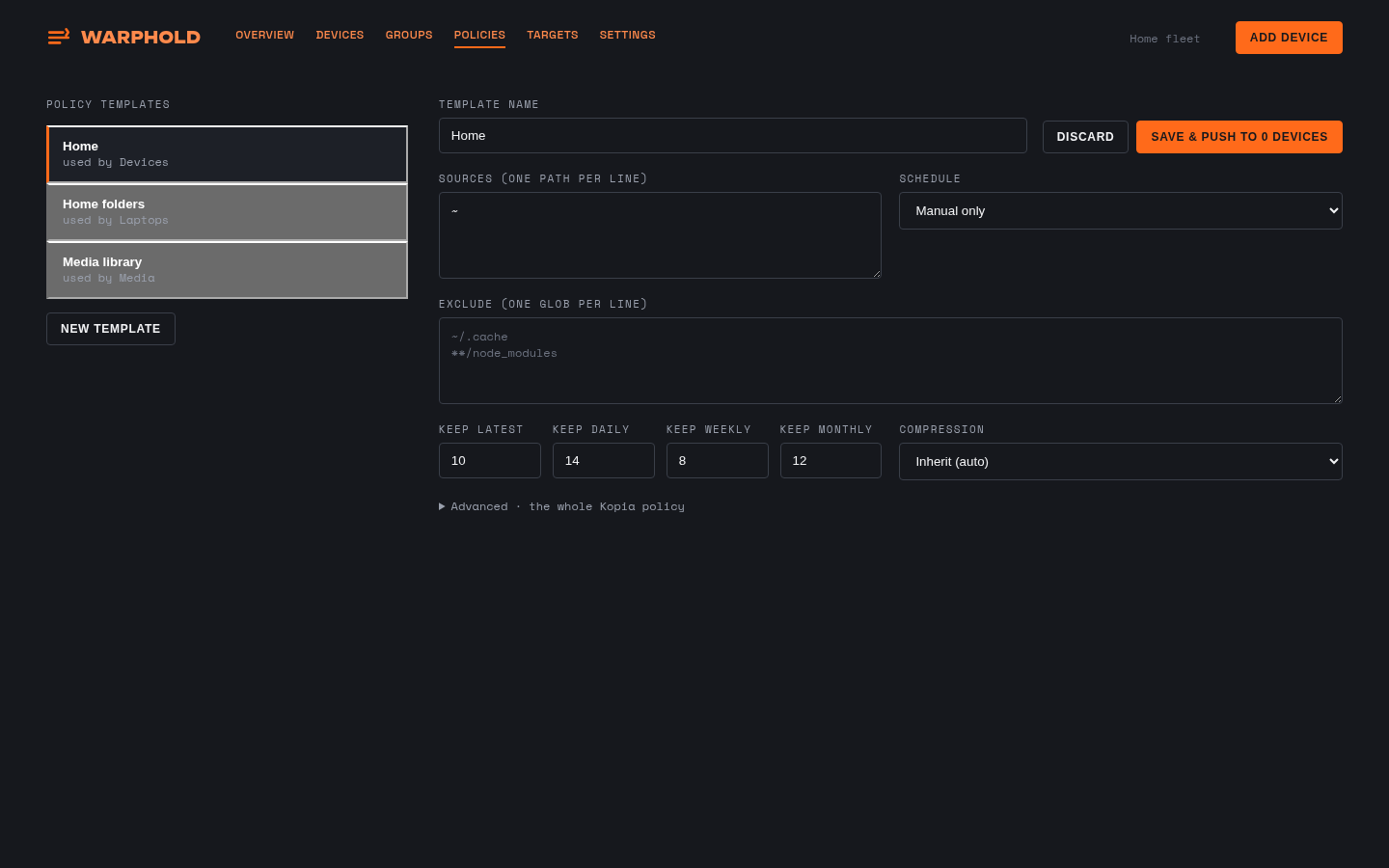Click the Keep Weekly field
The height and width of the screenshot is (868, 1389).
(718, 461)
